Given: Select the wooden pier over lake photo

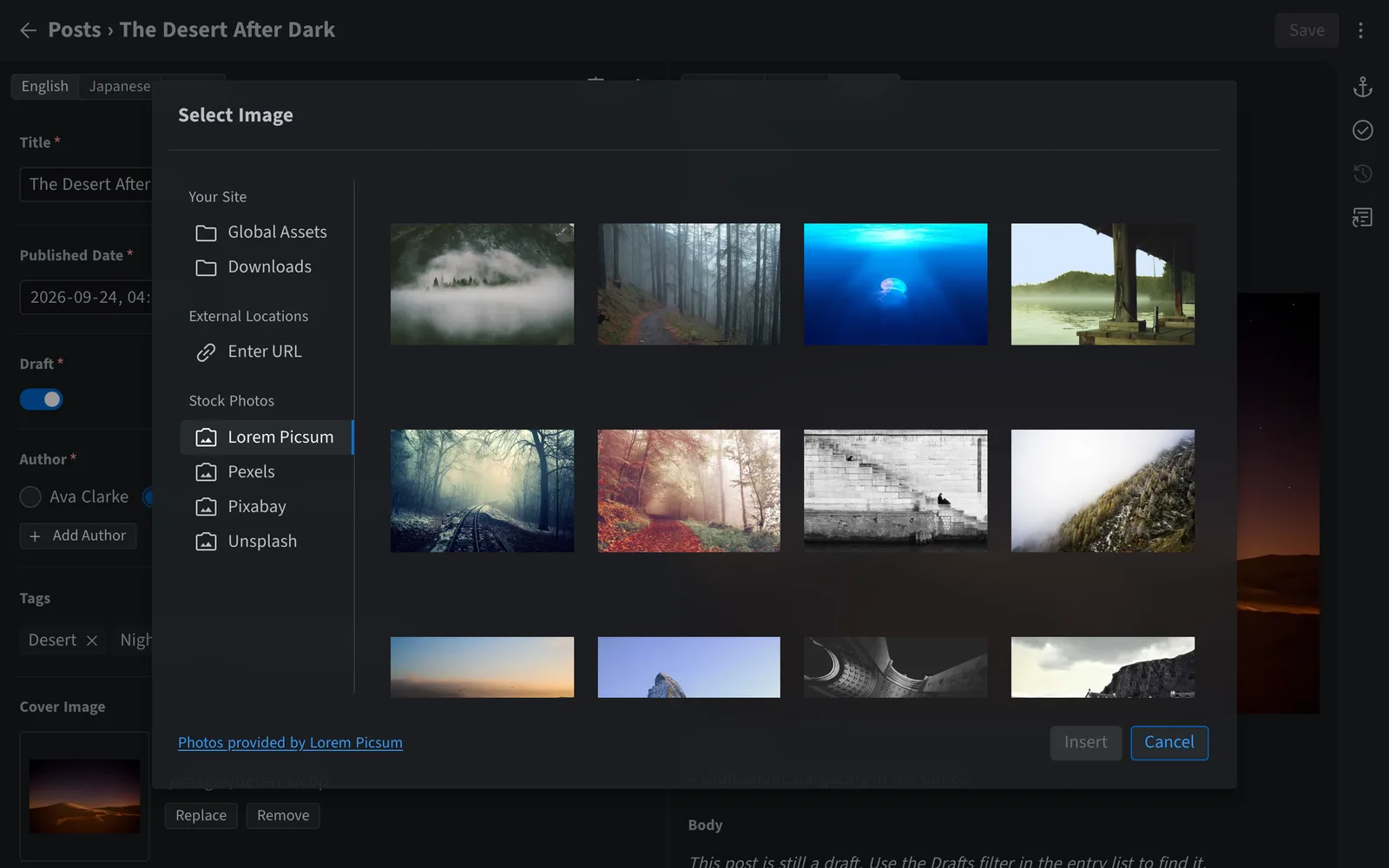Looking at the screenshot, I should [x=1103, y=284].
